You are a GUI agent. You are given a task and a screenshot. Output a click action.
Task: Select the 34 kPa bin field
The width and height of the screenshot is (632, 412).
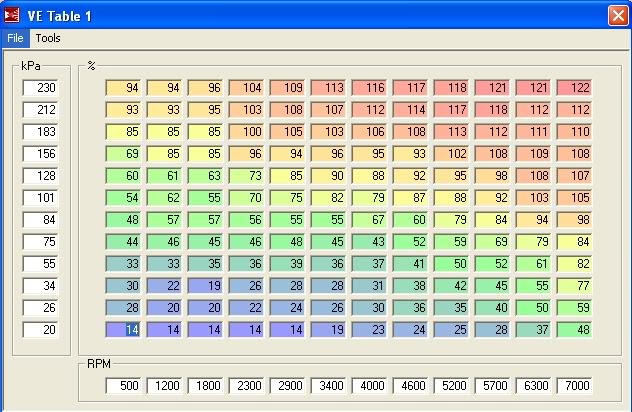click(41, 286)
